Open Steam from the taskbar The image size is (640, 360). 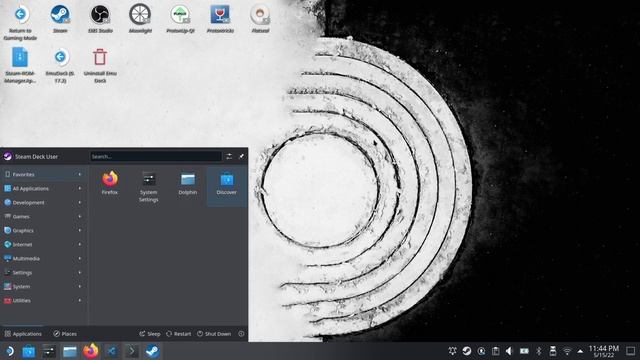pyautogui.click(x=153, y=351)
